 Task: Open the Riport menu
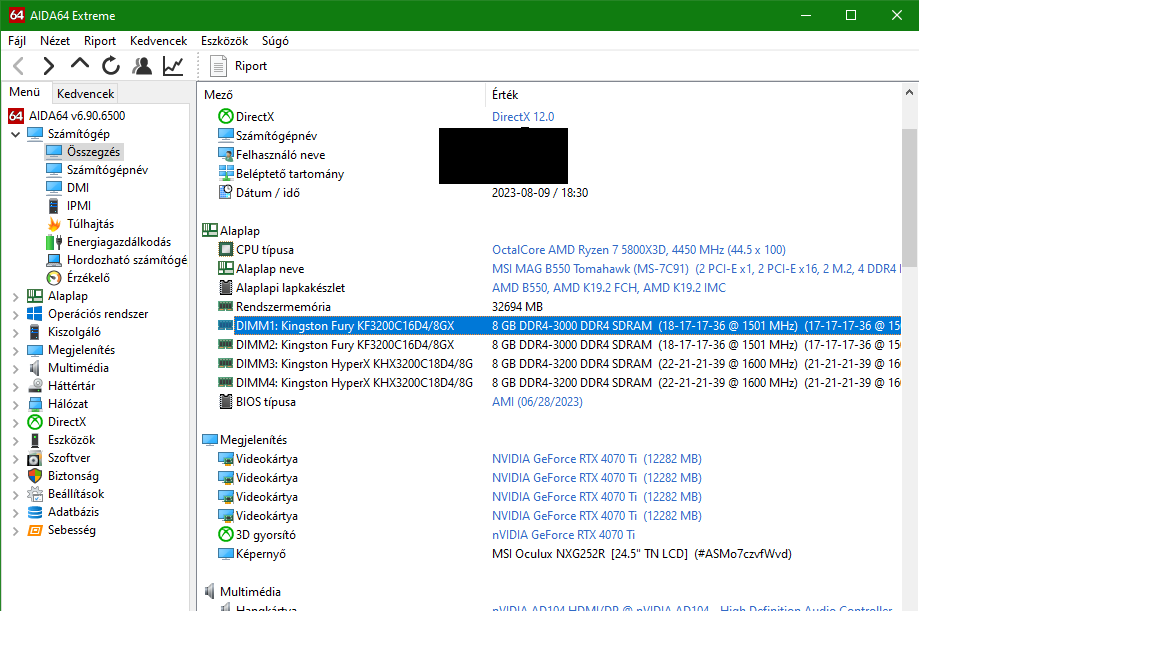click(100, 41)
